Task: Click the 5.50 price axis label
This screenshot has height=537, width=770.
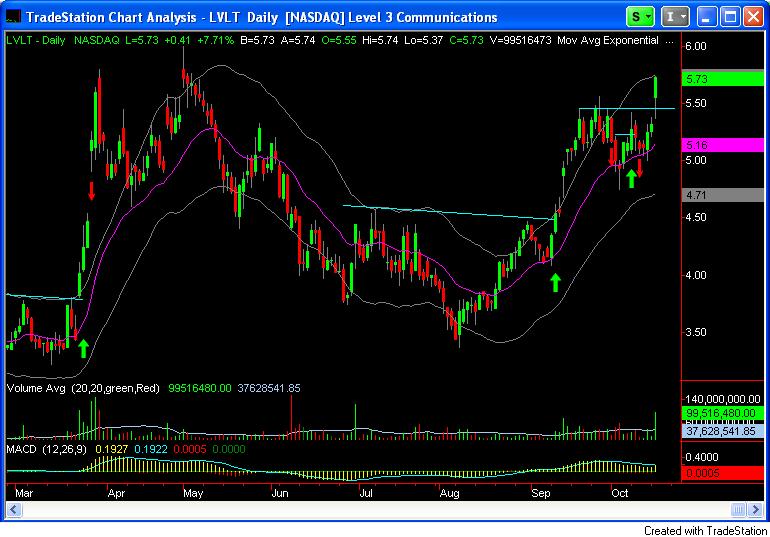Action: pyautogui.click(x=696, y=103)
